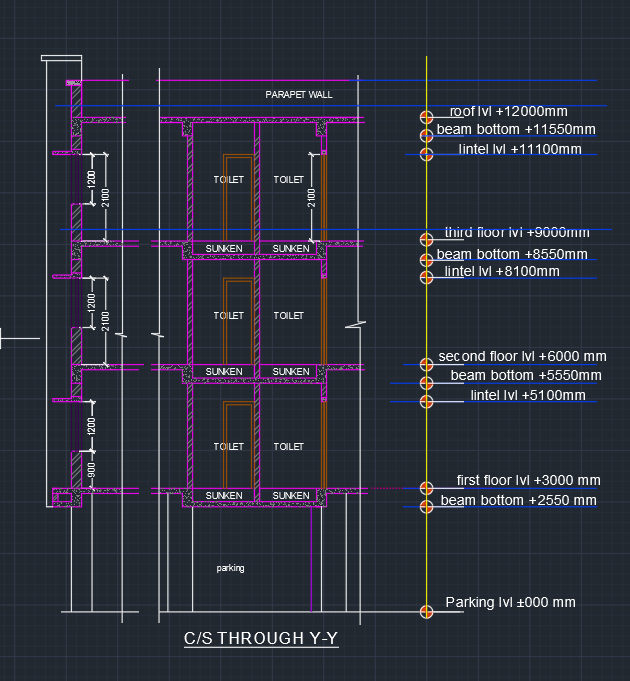This screenshot has height=681, width=630.
Task: Click the 'beam bottom +8550mm' label
Action: pyautogui.click(x=512, y=254)
